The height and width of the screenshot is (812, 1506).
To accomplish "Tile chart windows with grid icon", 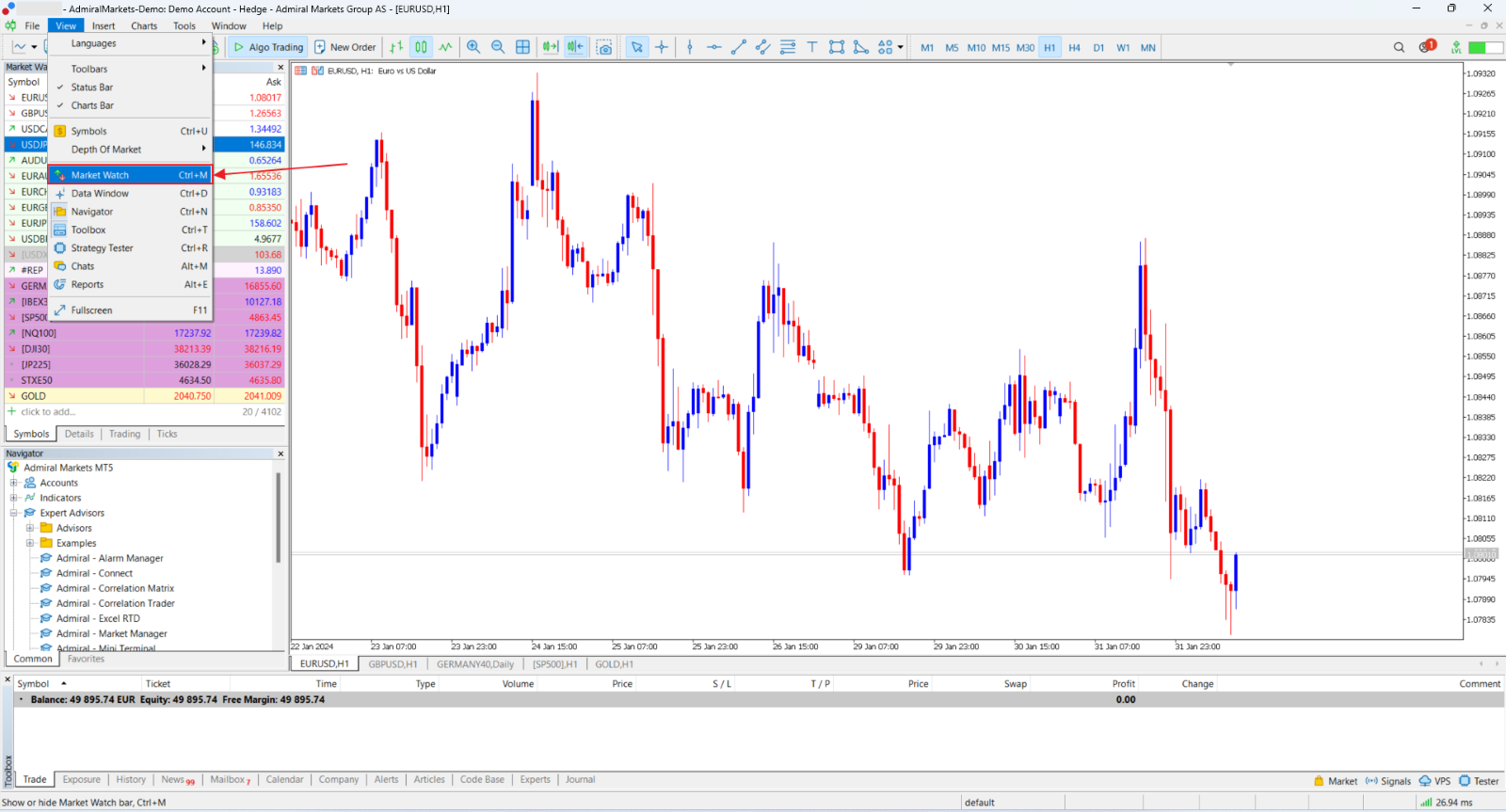I will pyautogui.click(x=522, y=47).
